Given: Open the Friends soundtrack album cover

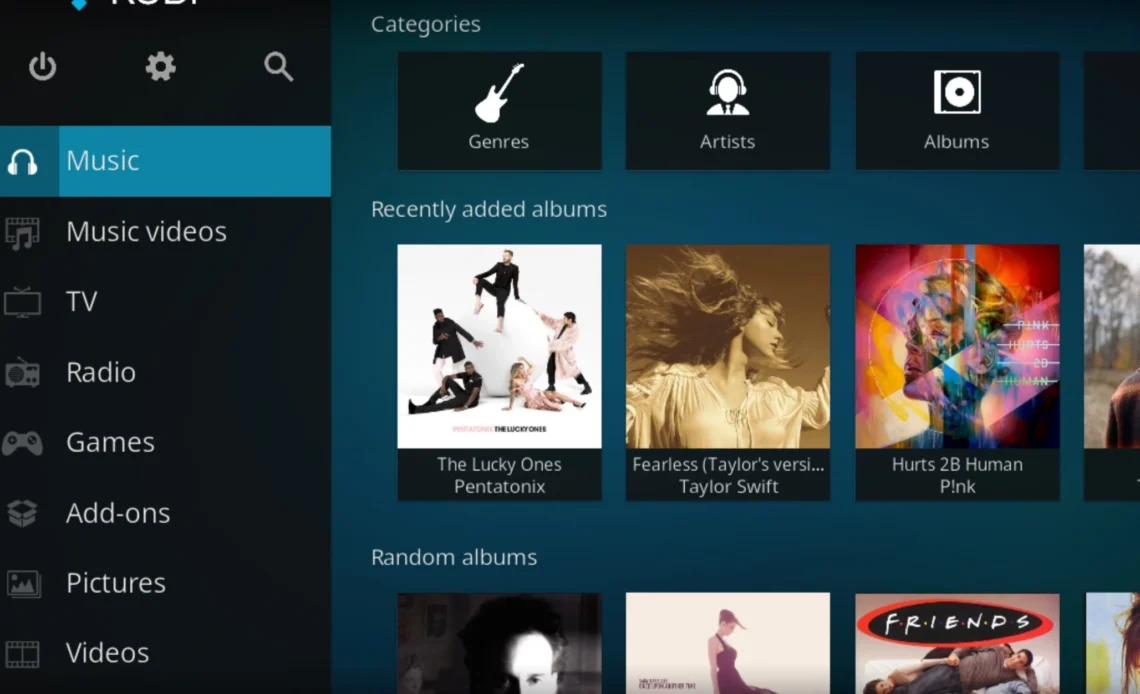Looking at the screenshot, I should [958, 644].
